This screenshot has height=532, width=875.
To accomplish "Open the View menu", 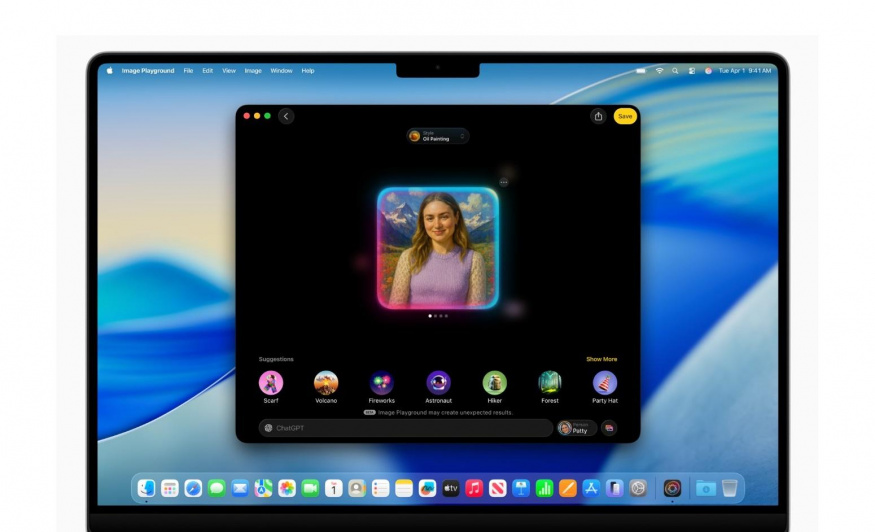I will coord(229,71).
